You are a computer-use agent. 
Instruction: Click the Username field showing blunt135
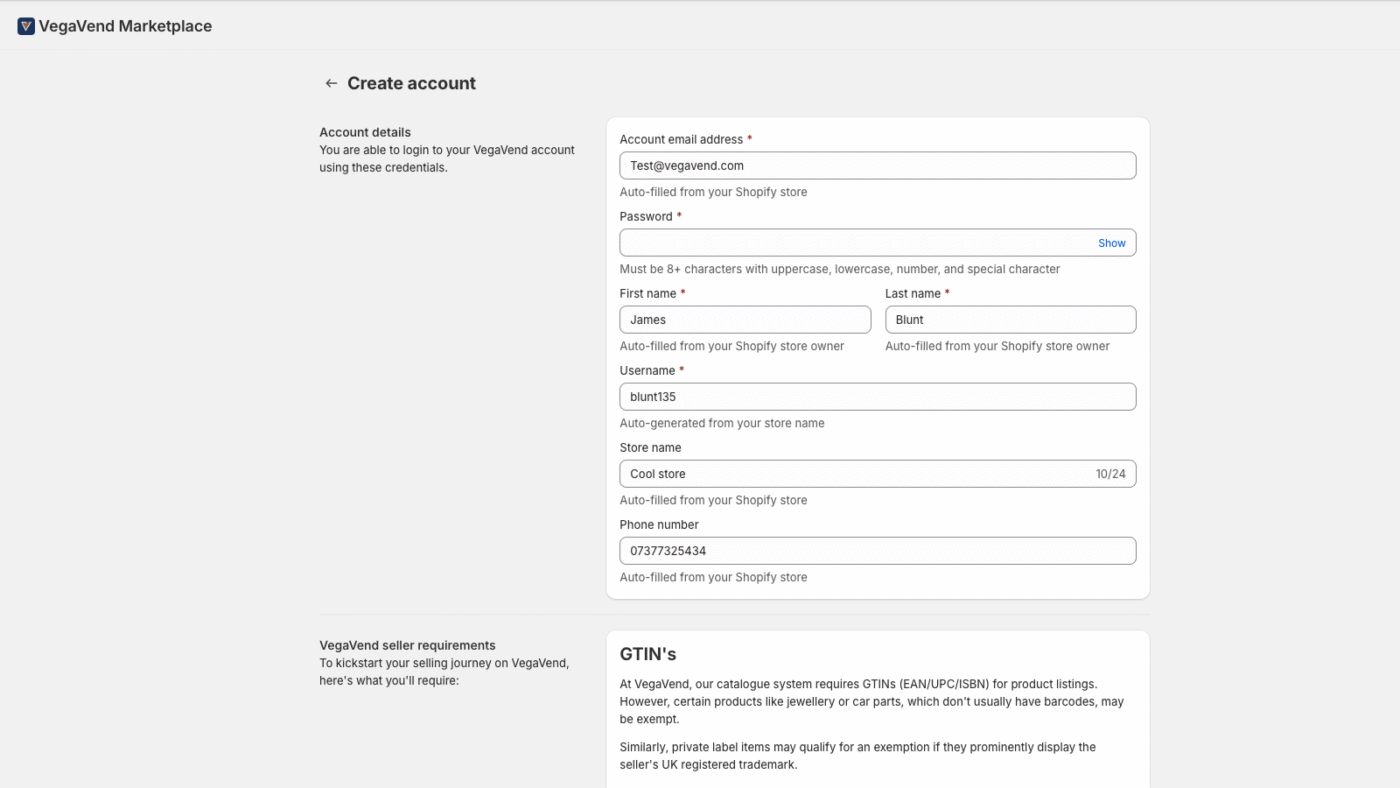click(877, 397)
